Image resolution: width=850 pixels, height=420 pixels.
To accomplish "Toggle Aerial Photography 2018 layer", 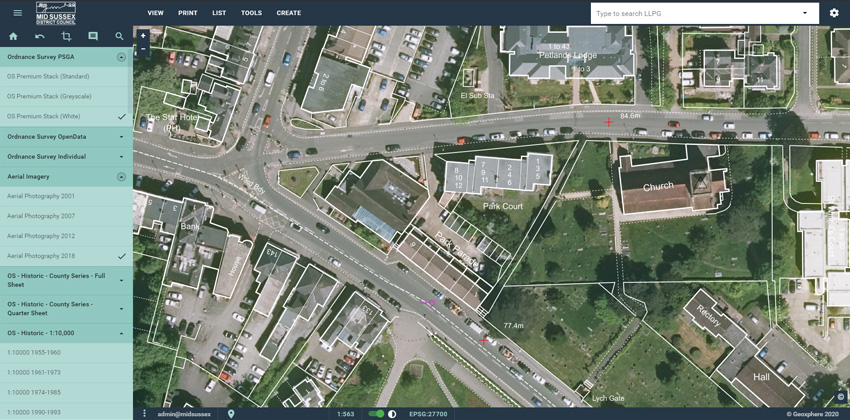I will pyautogui.click(x=66, y=256).
